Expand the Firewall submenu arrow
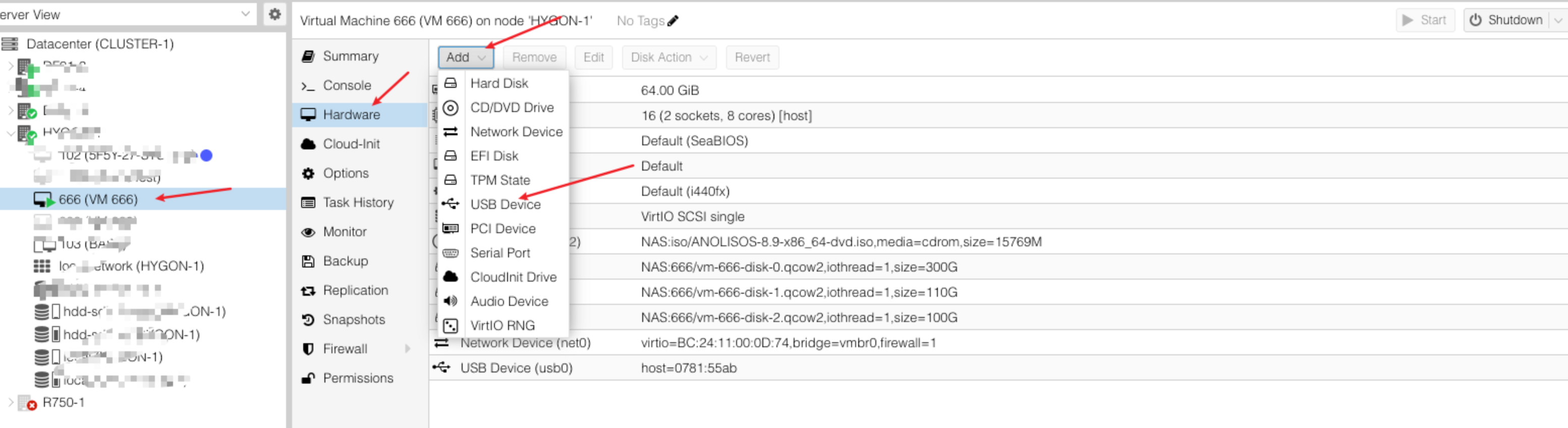 (408, 348)
